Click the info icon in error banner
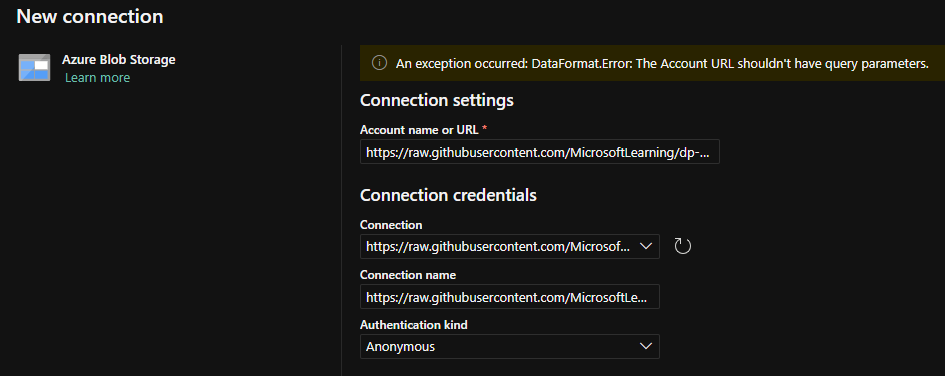 379,63
